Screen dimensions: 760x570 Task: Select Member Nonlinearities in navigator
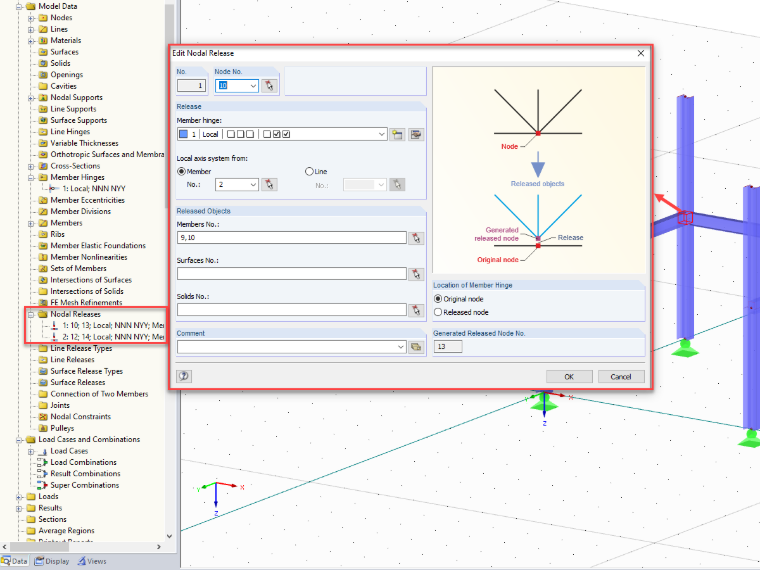click(89, 257)
